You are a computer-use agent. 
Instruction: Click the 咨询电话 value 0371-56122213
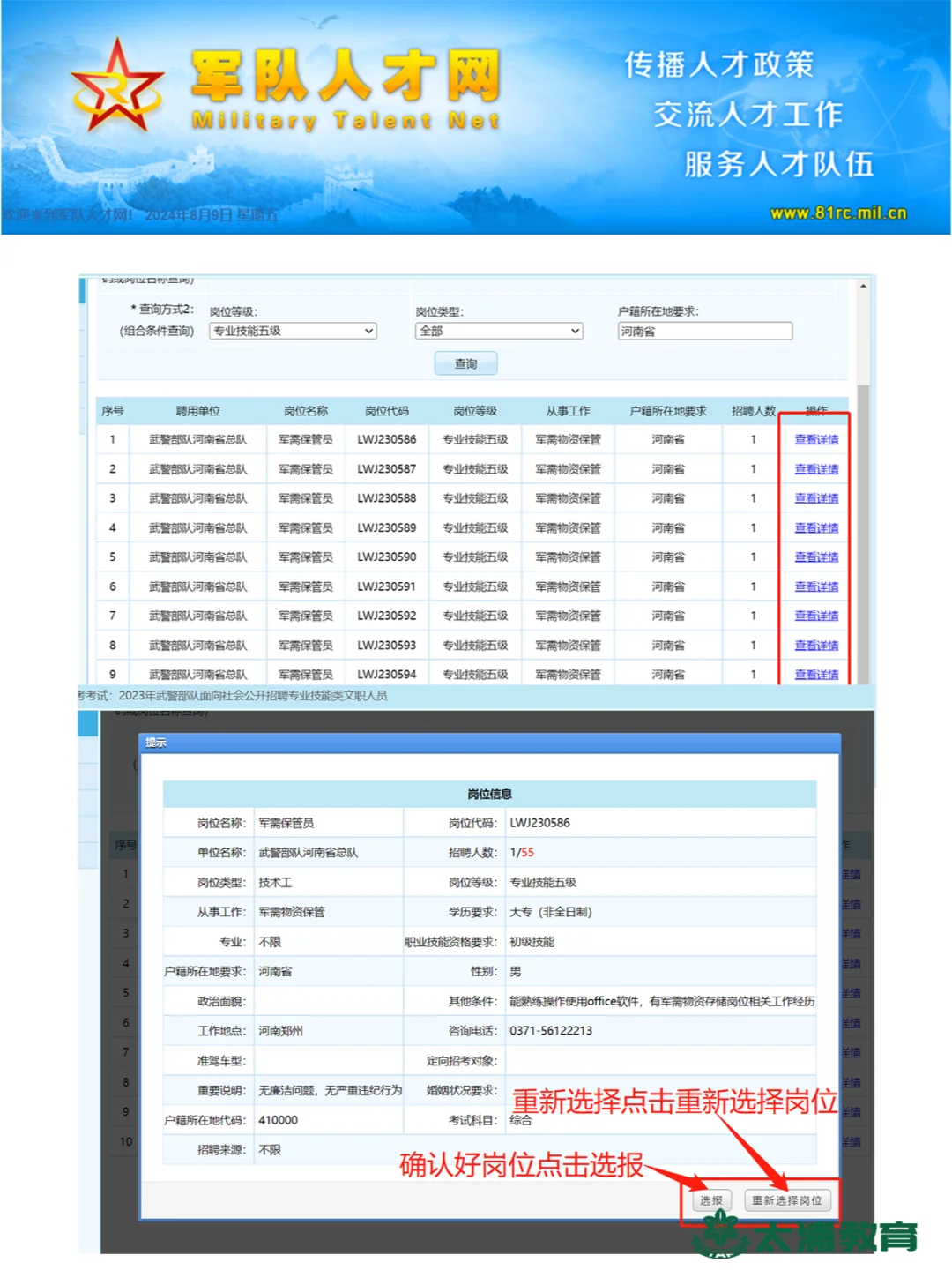coord(551,1031)
